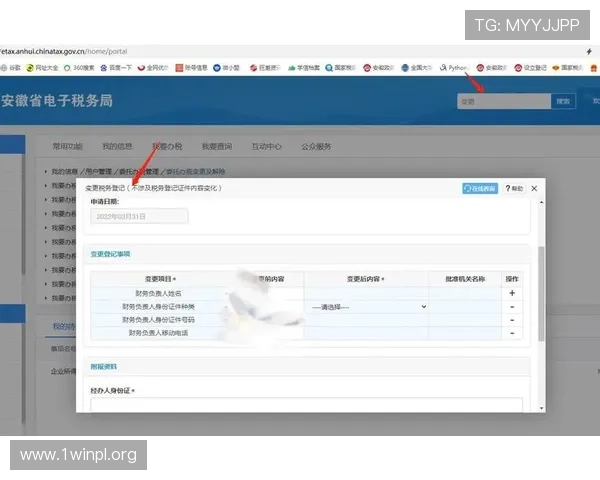The height and width of the screenshot is (480, 600).
Task: Open the 网址大全 bookmark
Action: [x=42, y=68]
